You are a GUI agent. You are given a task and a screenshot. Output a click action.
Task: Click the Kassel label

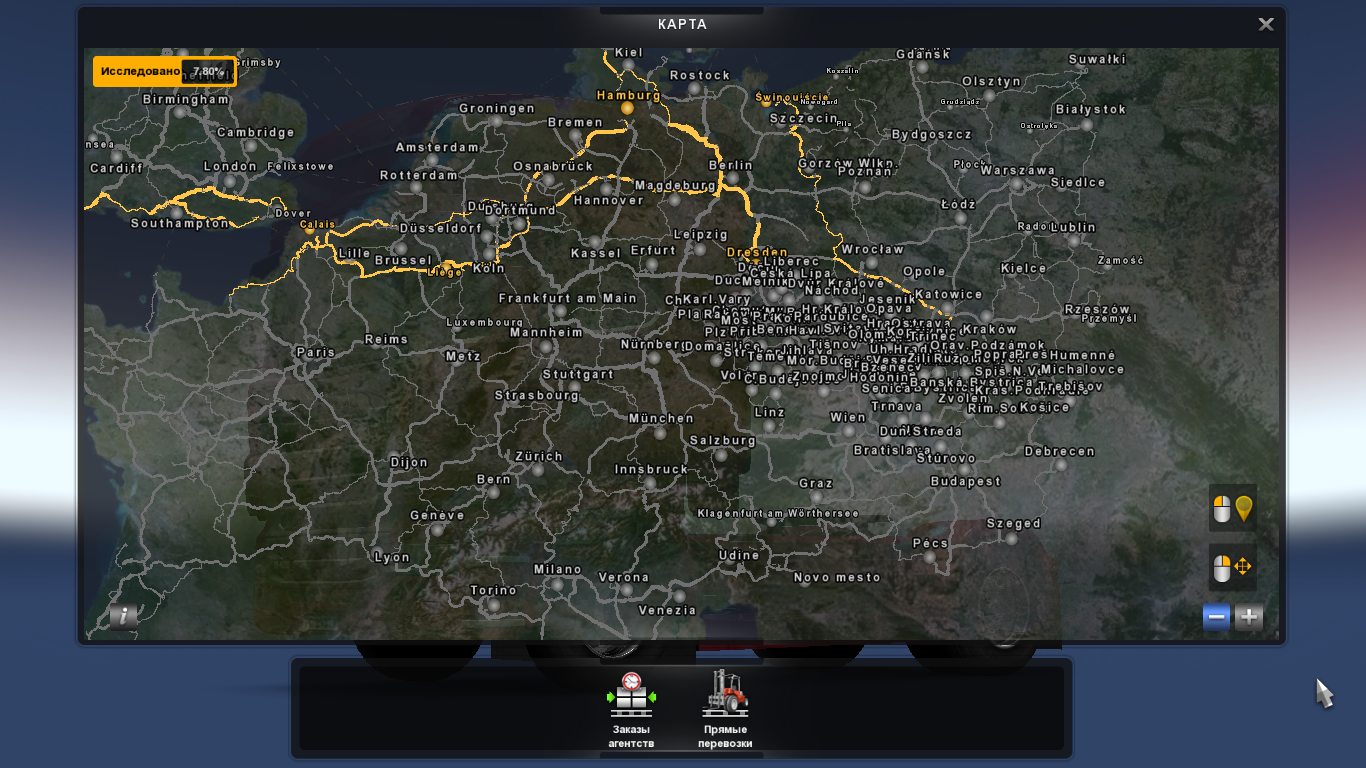596,253
